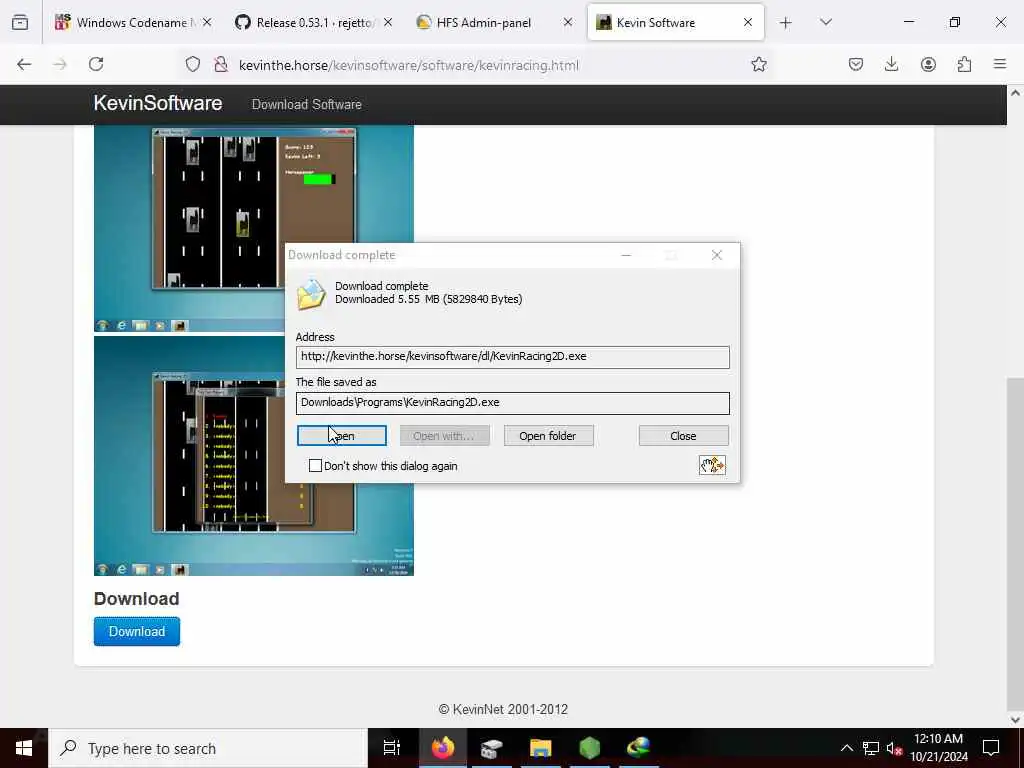
Task: Click the disabled Open with button
Action: click(445, 436)
